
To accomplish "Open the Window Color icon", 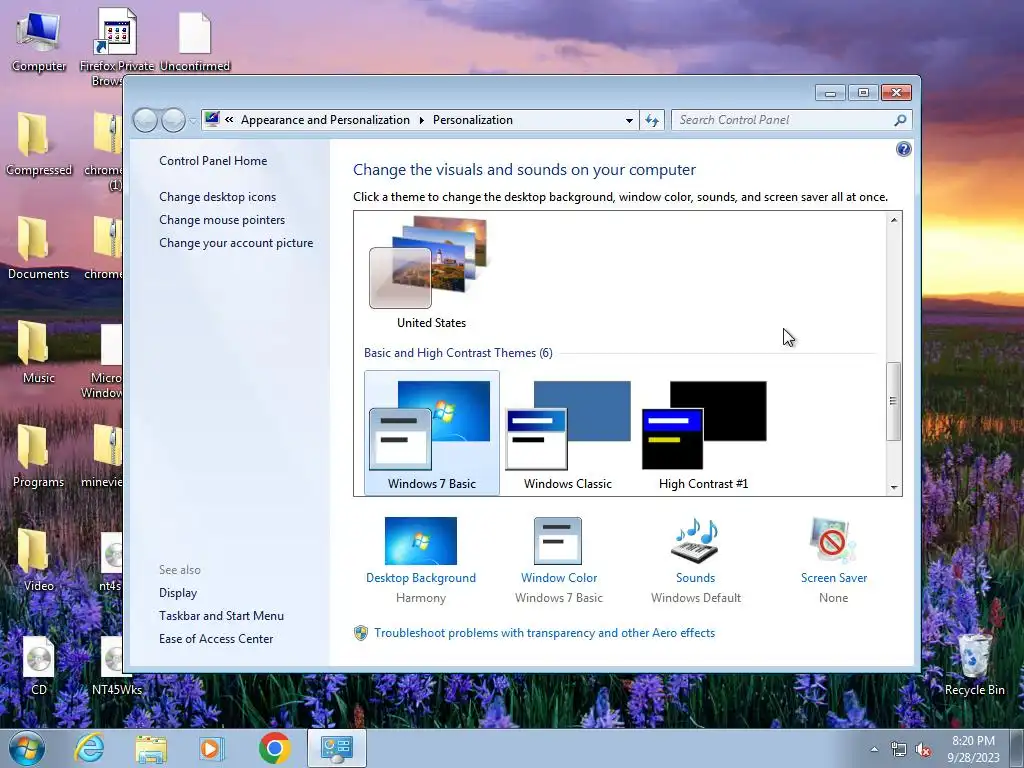I will point(558,541).
